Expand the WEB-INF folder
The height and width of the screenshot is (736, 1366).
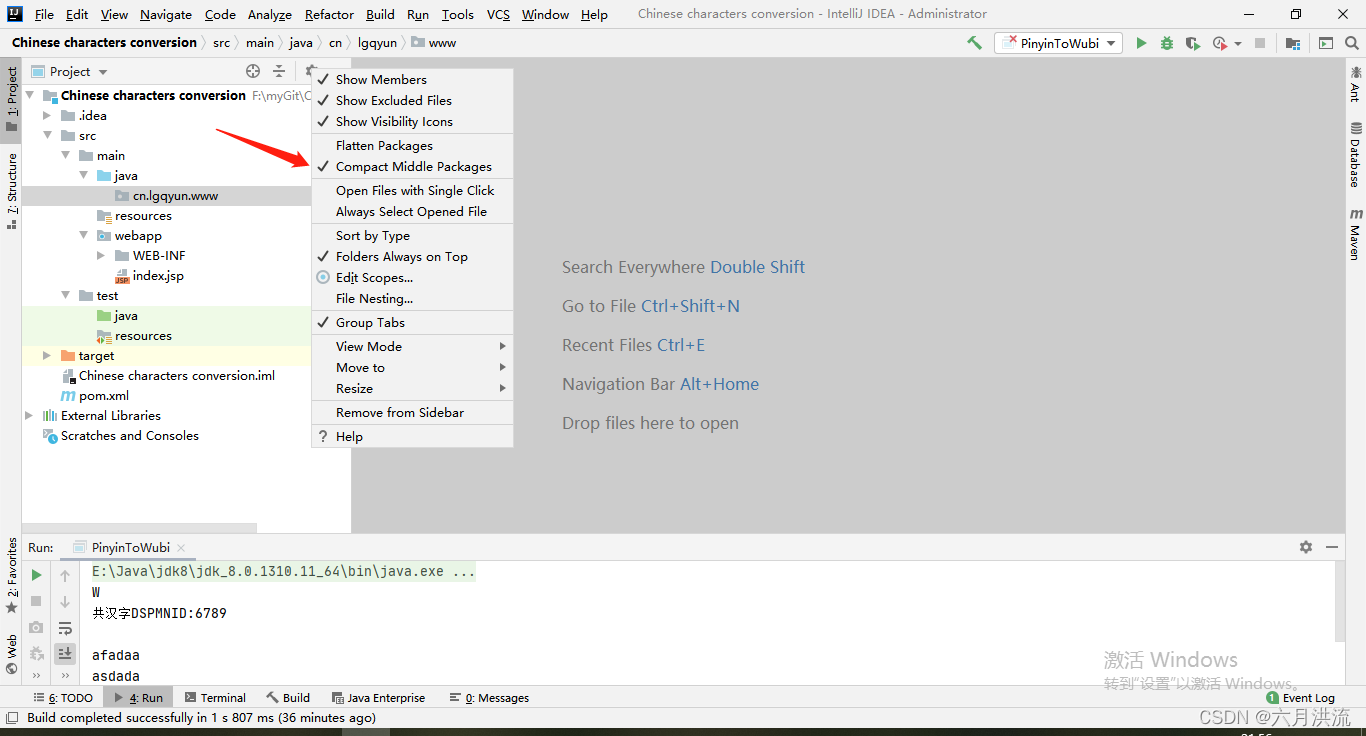point(102,255)
